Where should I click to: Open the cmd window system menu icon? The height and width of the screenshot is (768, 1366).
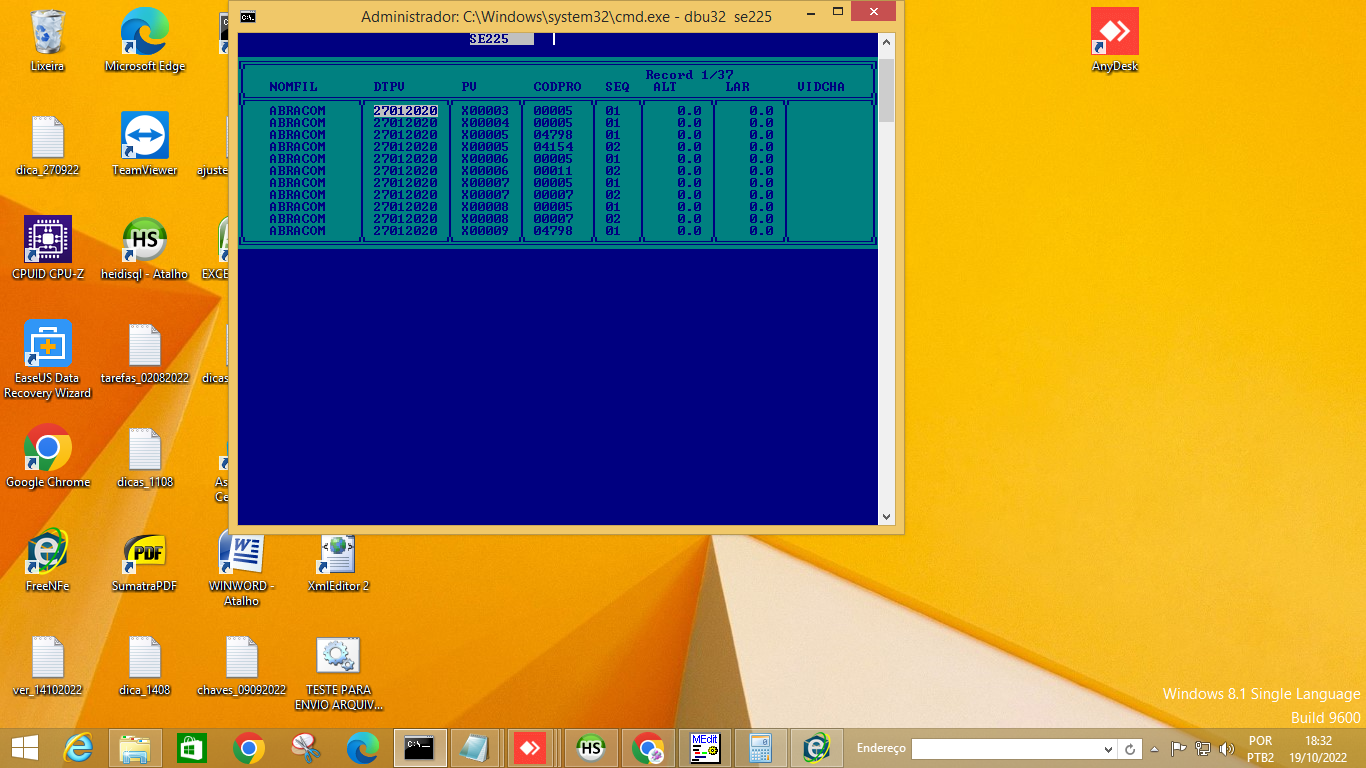tap(248, 16)
